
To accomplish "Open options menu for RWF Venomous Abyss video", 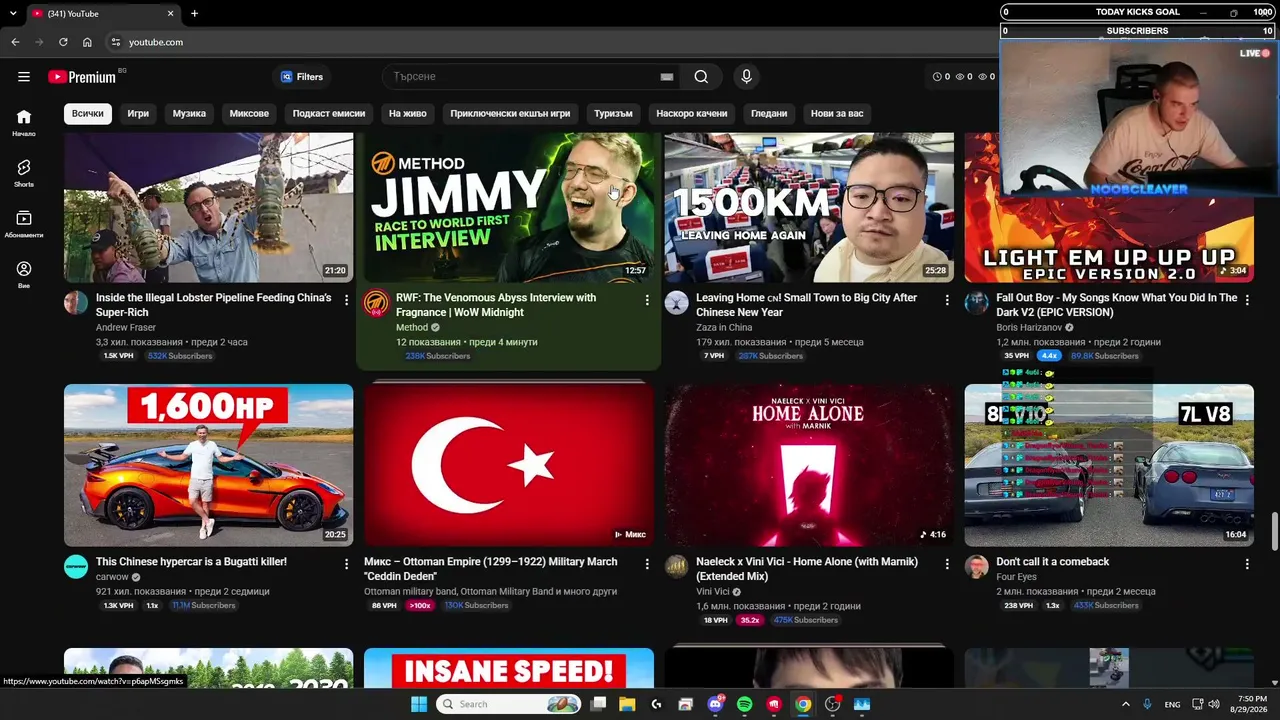I will point(647,300).
